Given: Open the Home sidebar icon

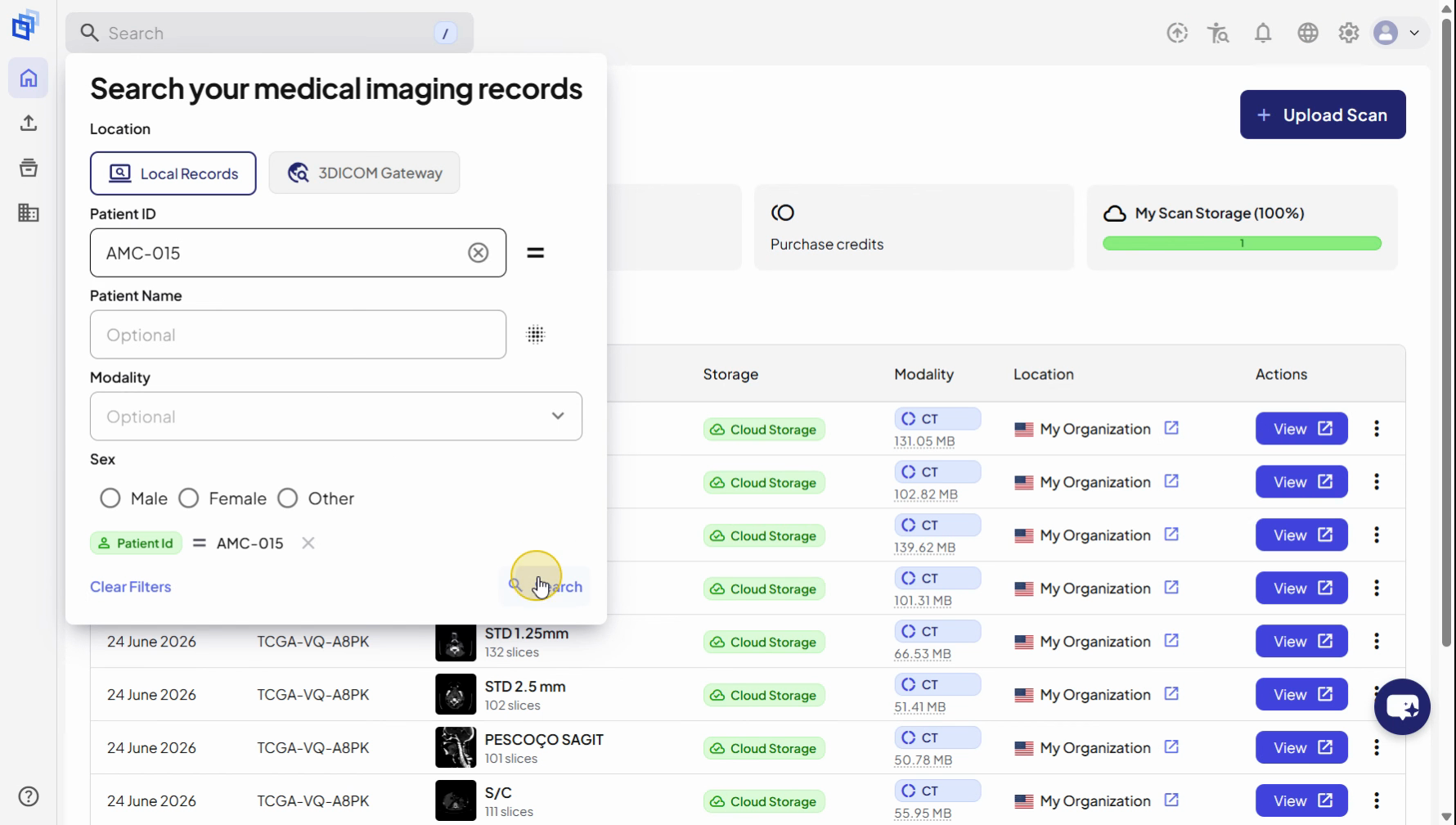Looking at the screenshot, I should tap(29, 78).
